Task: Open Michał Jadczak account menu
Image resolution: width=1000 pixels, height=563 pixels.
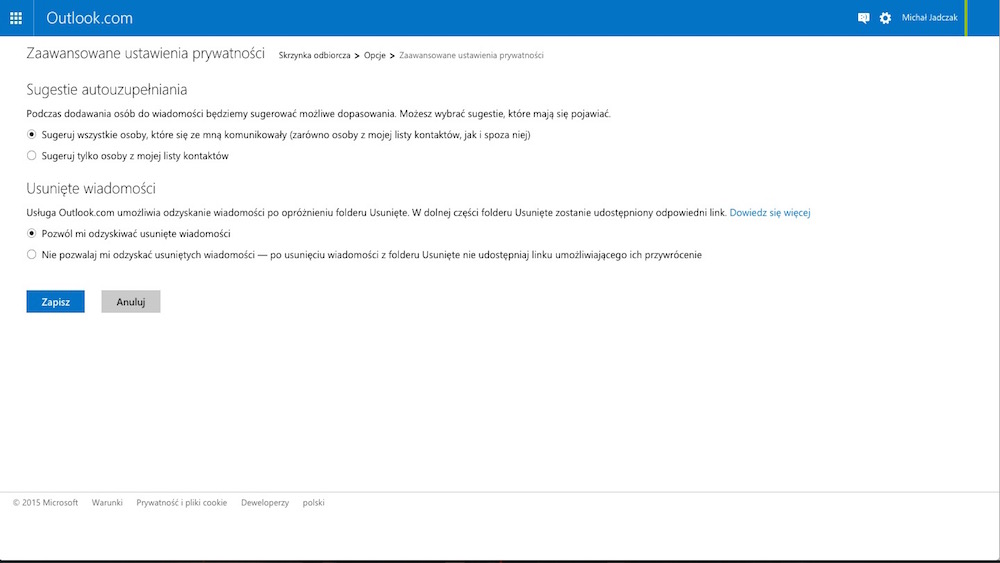Action: pos(929,18)
